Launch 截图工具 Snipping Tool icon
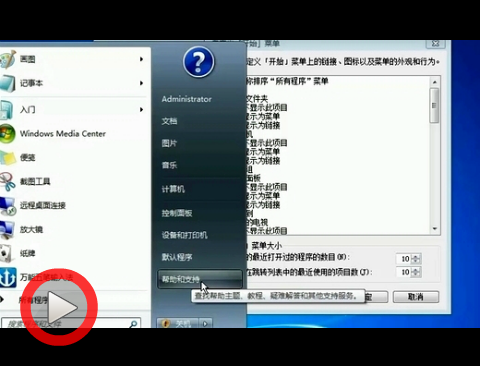The image size is (480, 366). point(7,181)
